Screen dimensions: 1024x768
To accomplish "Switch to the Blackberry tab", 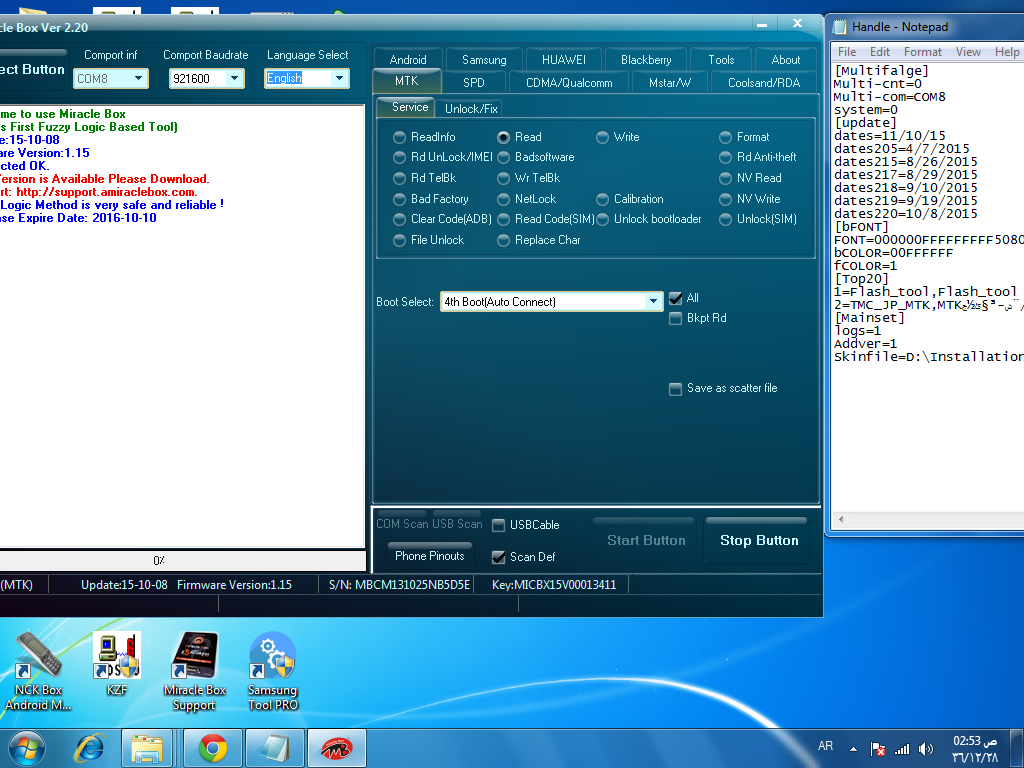I will click(x=646, y=59).
